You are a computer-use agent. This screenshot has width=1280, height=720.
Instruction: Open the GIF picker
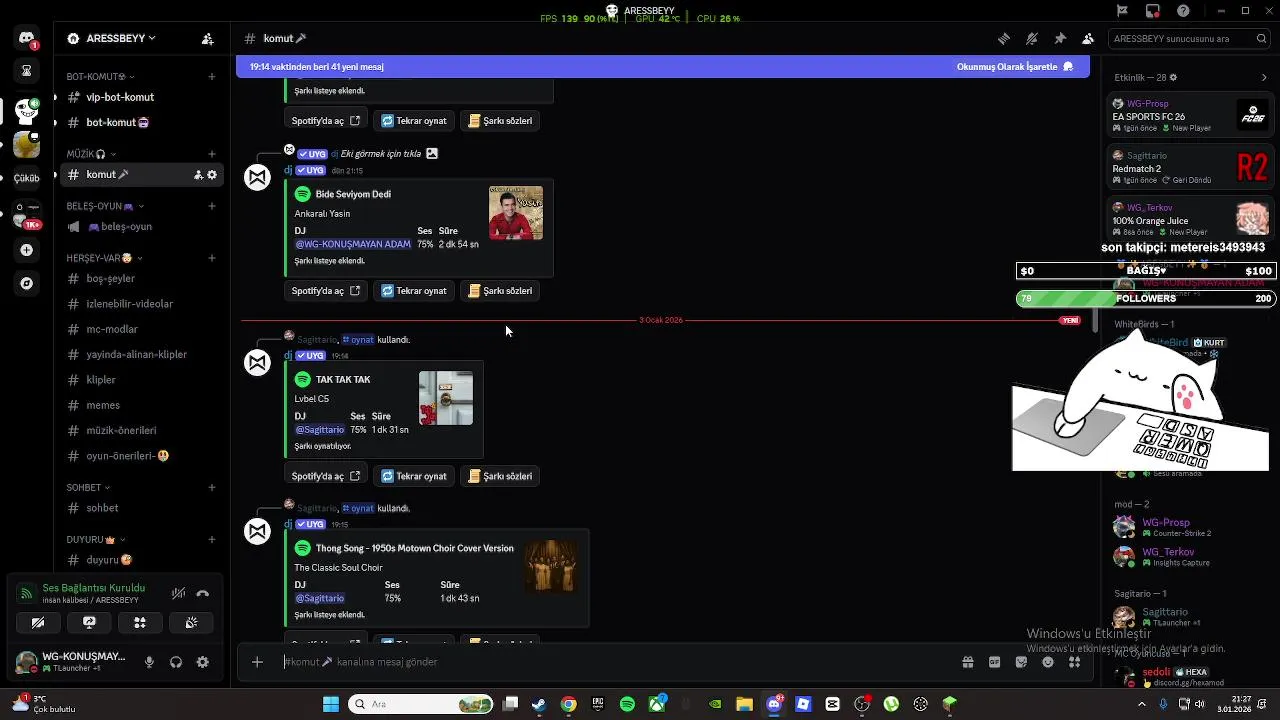995,662
